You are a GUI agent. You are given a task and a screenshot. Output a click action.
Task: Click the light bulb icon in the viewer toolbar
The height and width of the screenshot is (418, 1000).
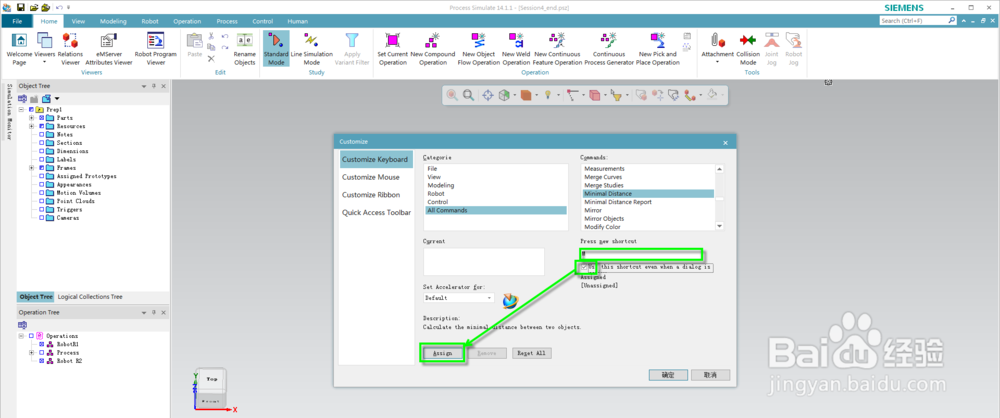tap(548, 95)
